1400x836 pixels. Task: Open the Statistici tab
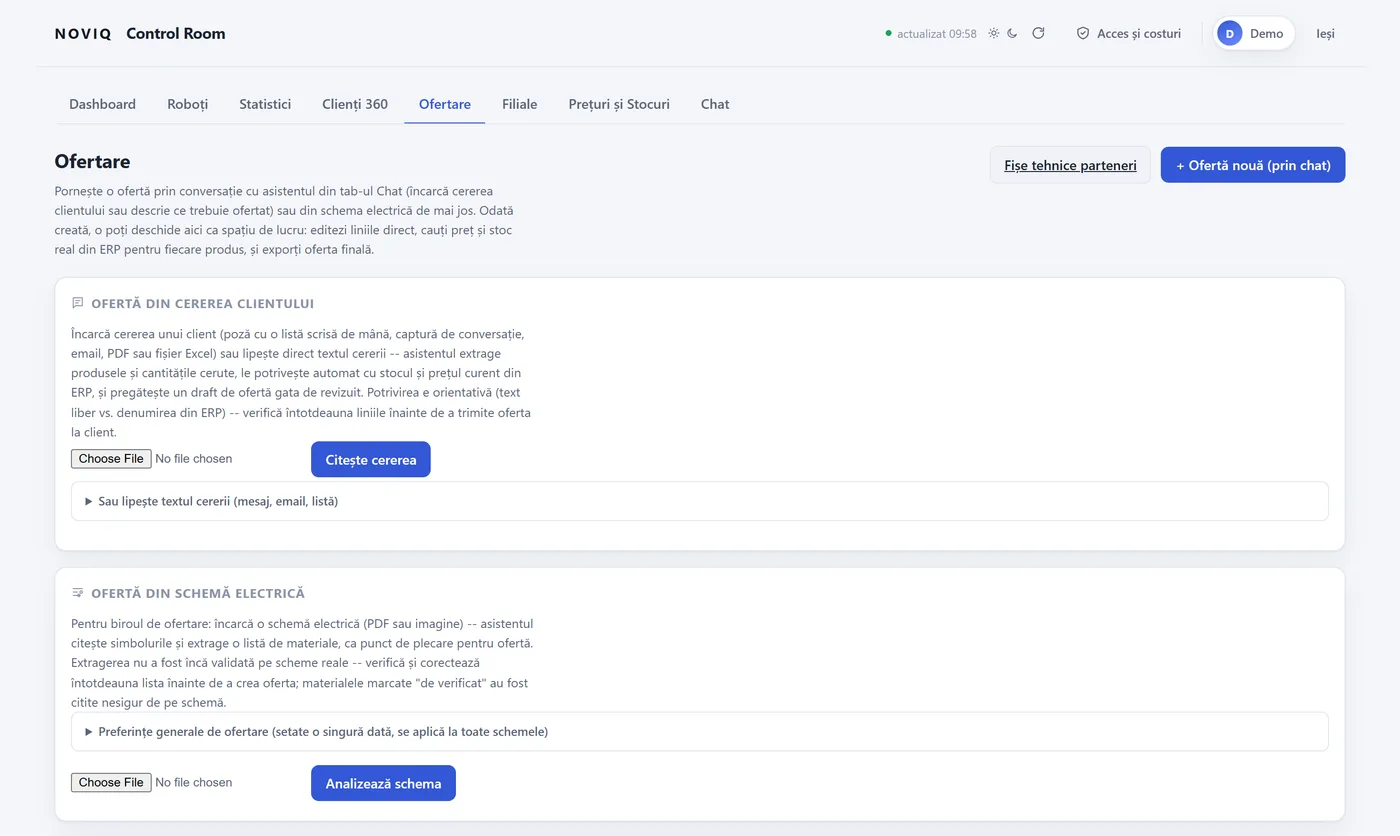265,104
